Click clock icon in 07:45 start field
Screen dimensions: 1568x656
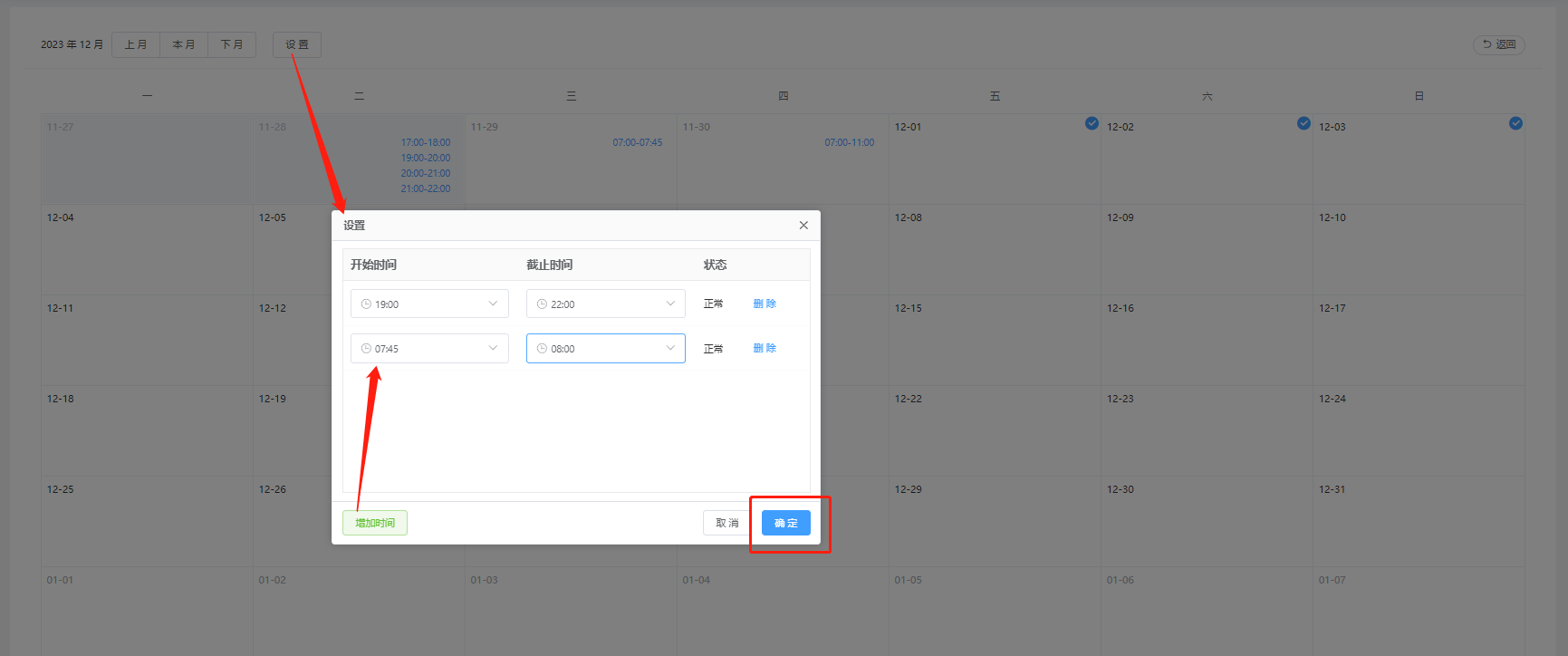(x=366, y=349)
